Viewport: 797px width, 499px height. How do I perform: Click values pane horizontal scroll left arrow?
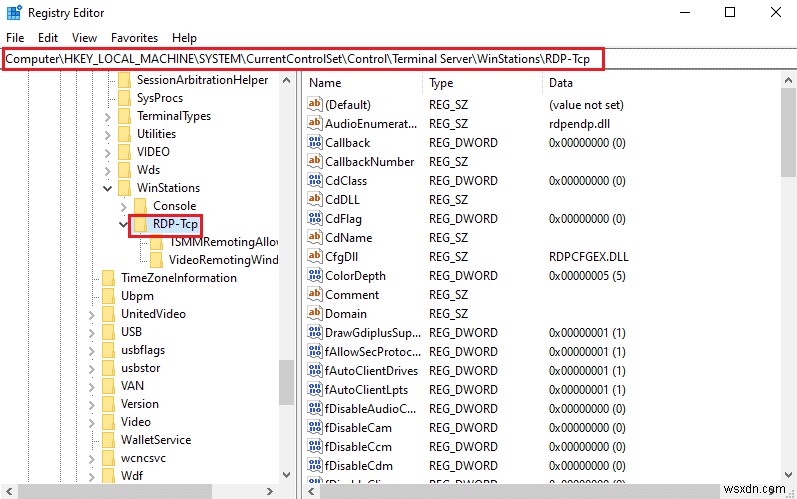pyautogui.click(x=311, y=491)
